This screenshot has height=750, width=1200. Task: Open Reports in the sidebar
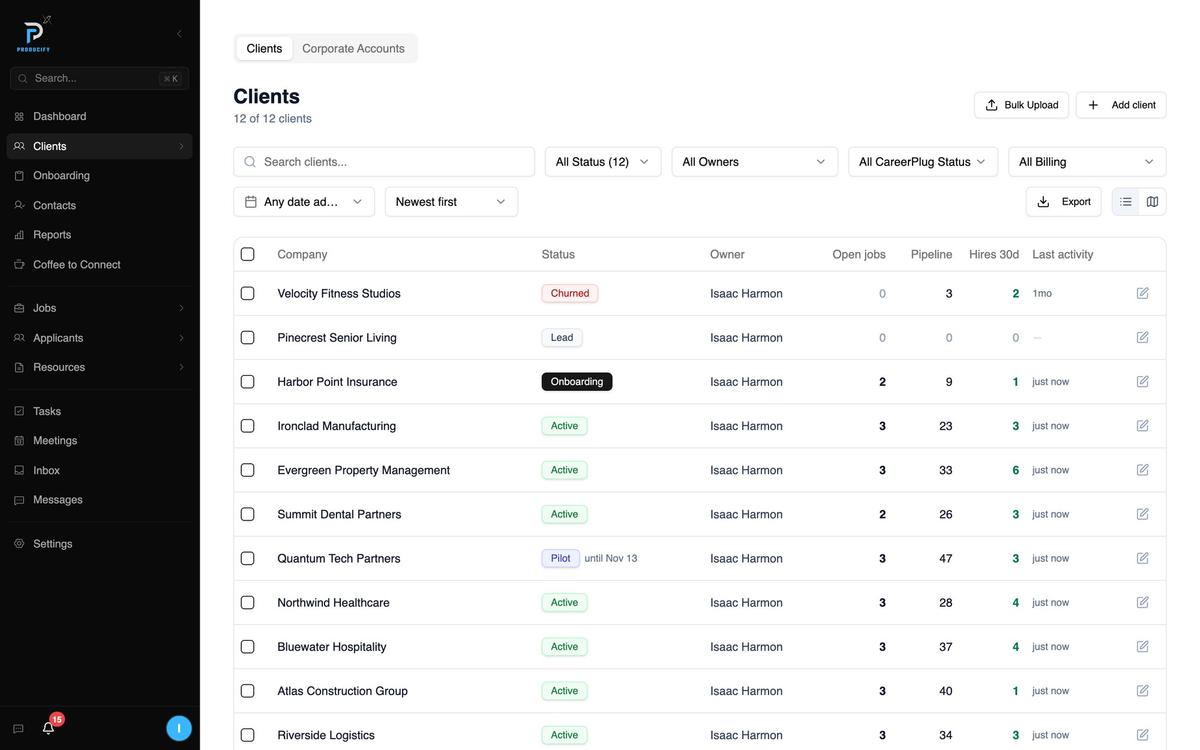[x=100, y=235]
